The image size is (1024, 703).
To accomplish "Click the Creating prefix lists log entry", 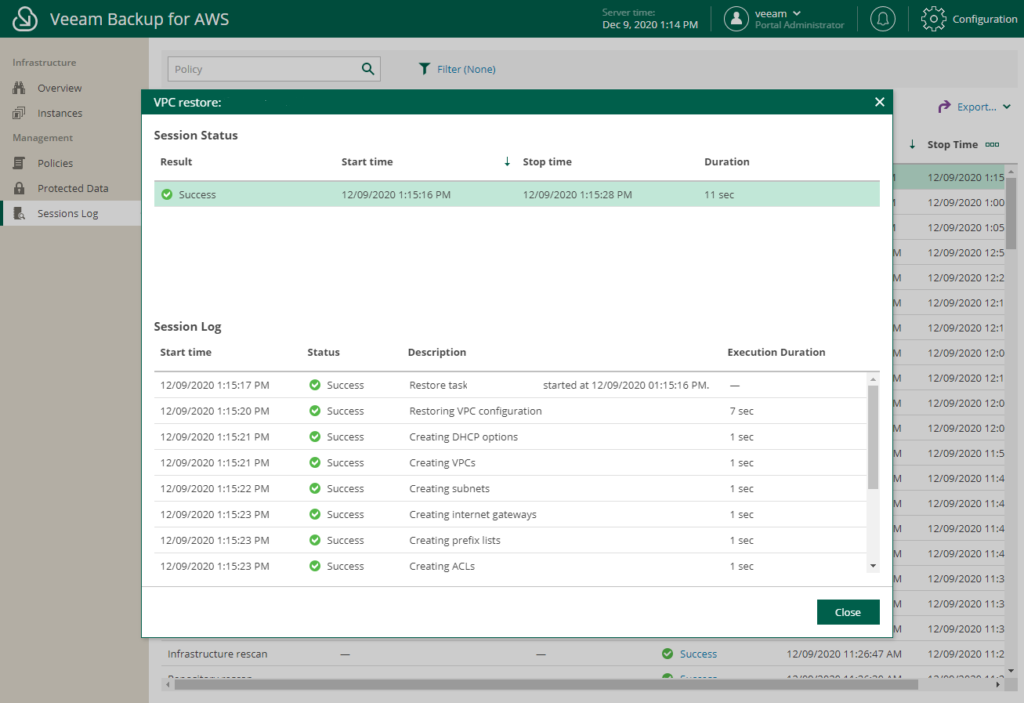I will [x=511, y=540].
